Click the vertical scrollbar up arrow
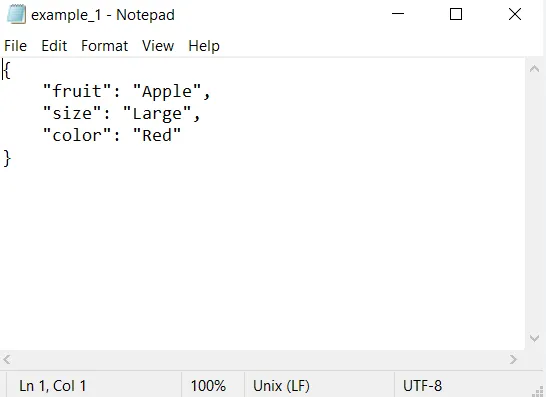Screen dimensions: 546x397 (x=535, y=69)
